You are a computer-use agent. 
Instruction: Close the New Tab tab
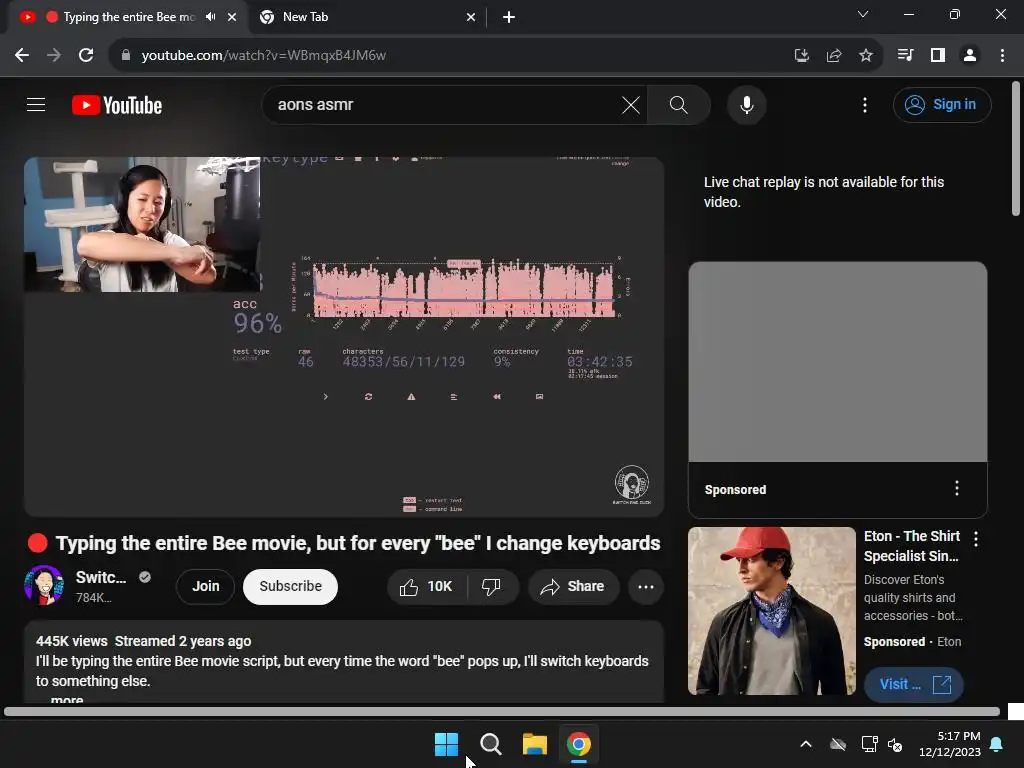pos(471,17)
